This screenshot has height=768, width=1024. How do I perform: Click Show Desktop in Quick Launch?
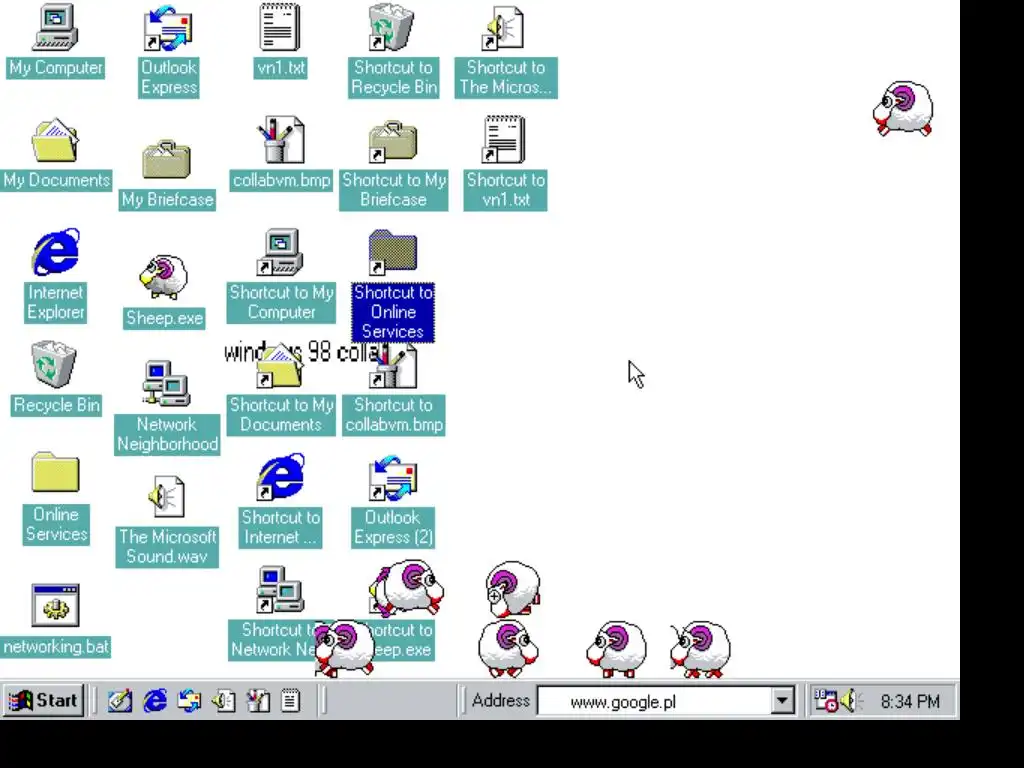(120, 701)
